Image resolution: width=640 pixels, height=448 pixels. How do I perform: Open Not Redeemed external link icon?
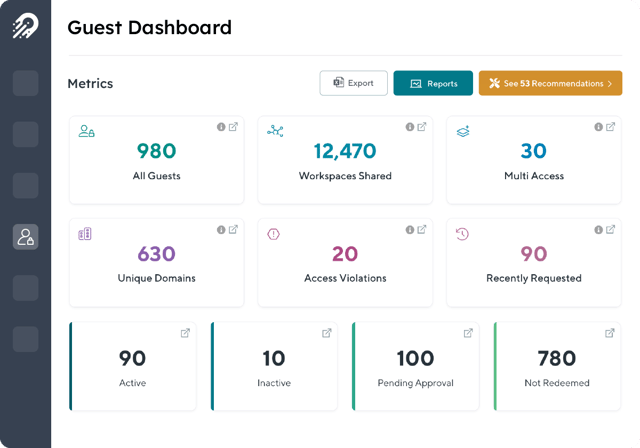tap(609, 333)
